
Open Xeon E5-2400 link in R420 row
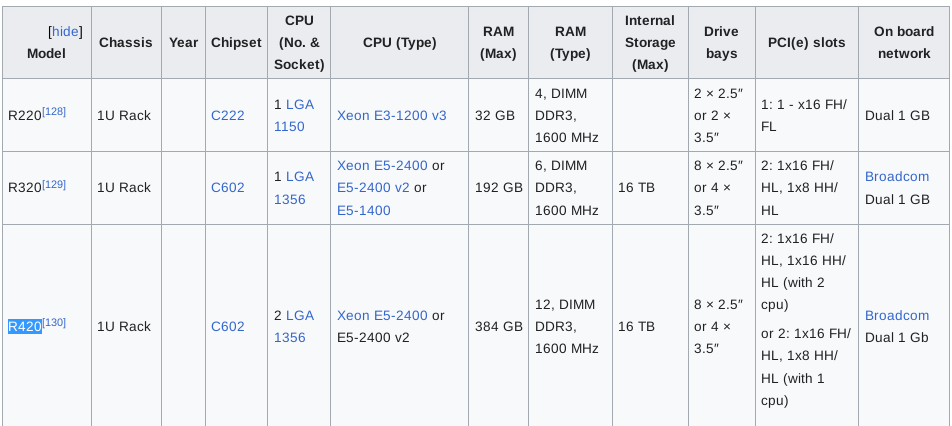[382, 316]
